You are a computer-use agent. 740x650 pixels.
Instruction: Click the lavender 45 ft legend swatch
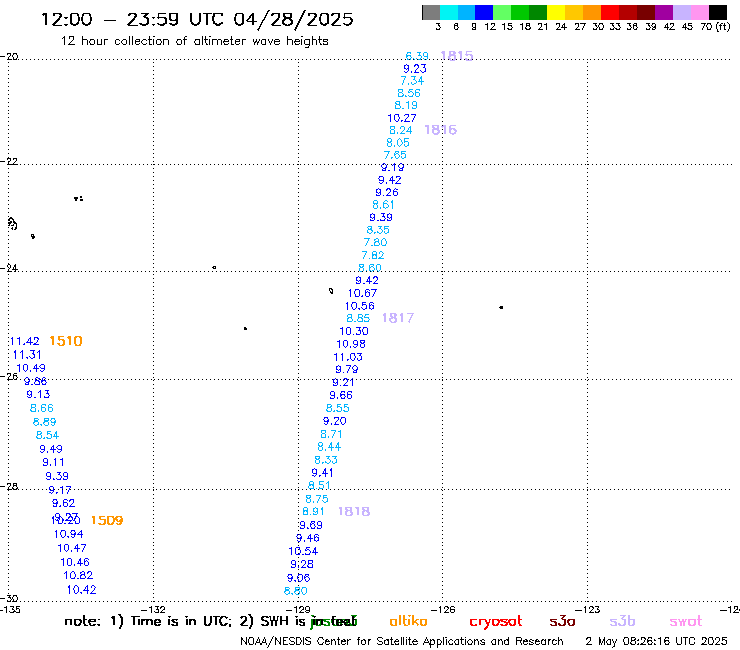pos(682,12)
